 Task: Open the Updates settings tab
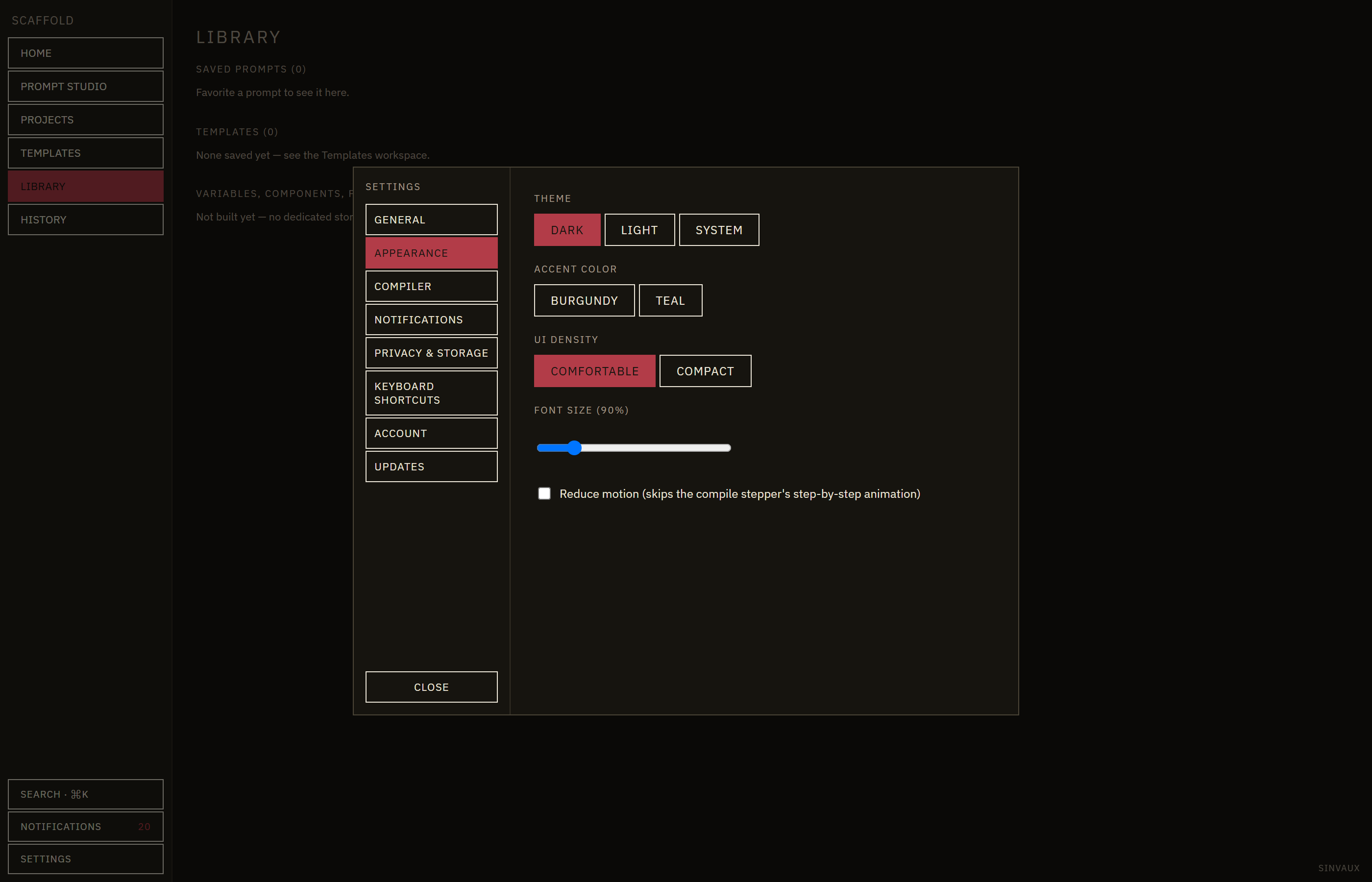(431, 466)
